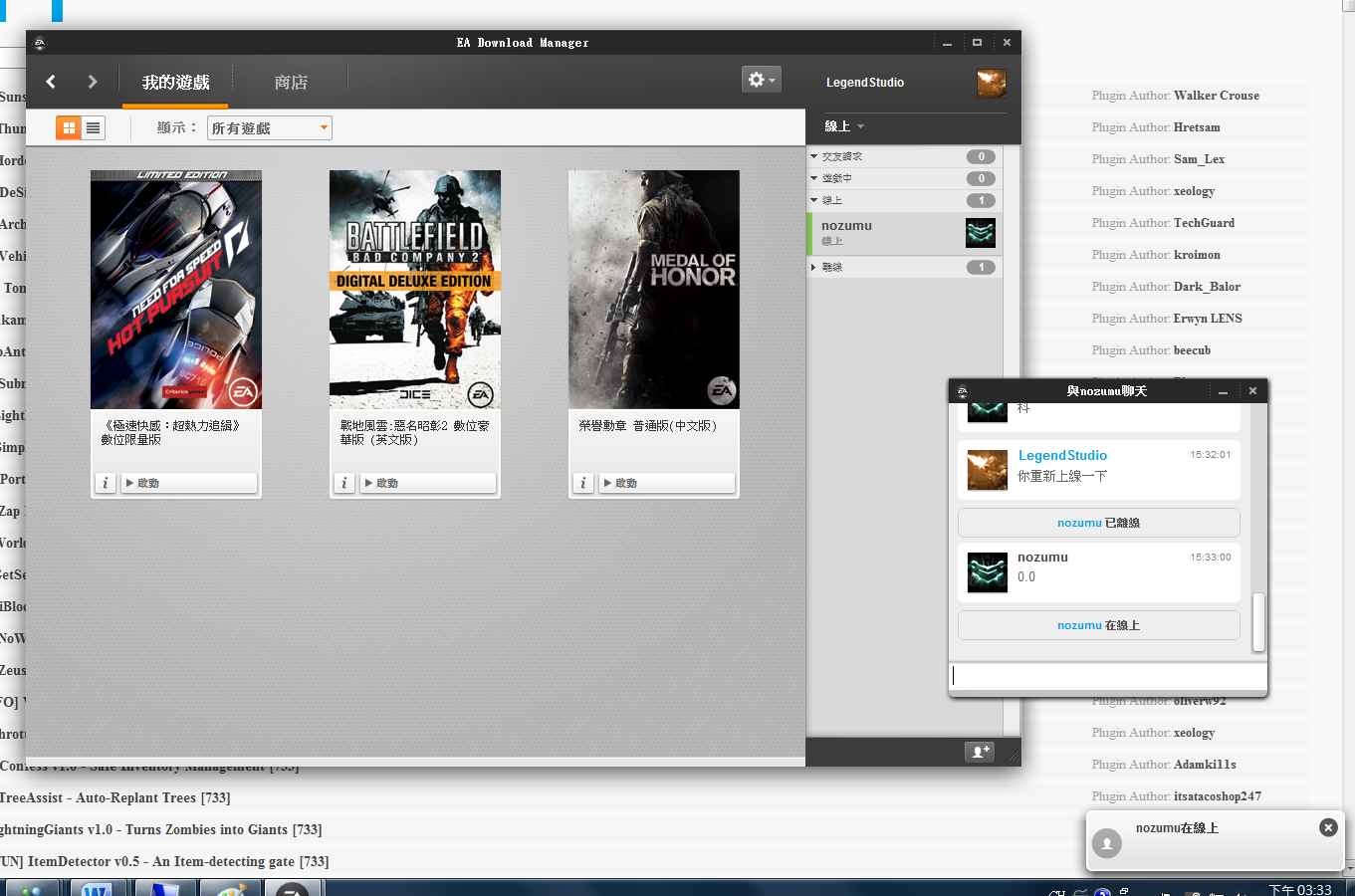
Task: Open the settings gear menu
Action: pos(761,80)
